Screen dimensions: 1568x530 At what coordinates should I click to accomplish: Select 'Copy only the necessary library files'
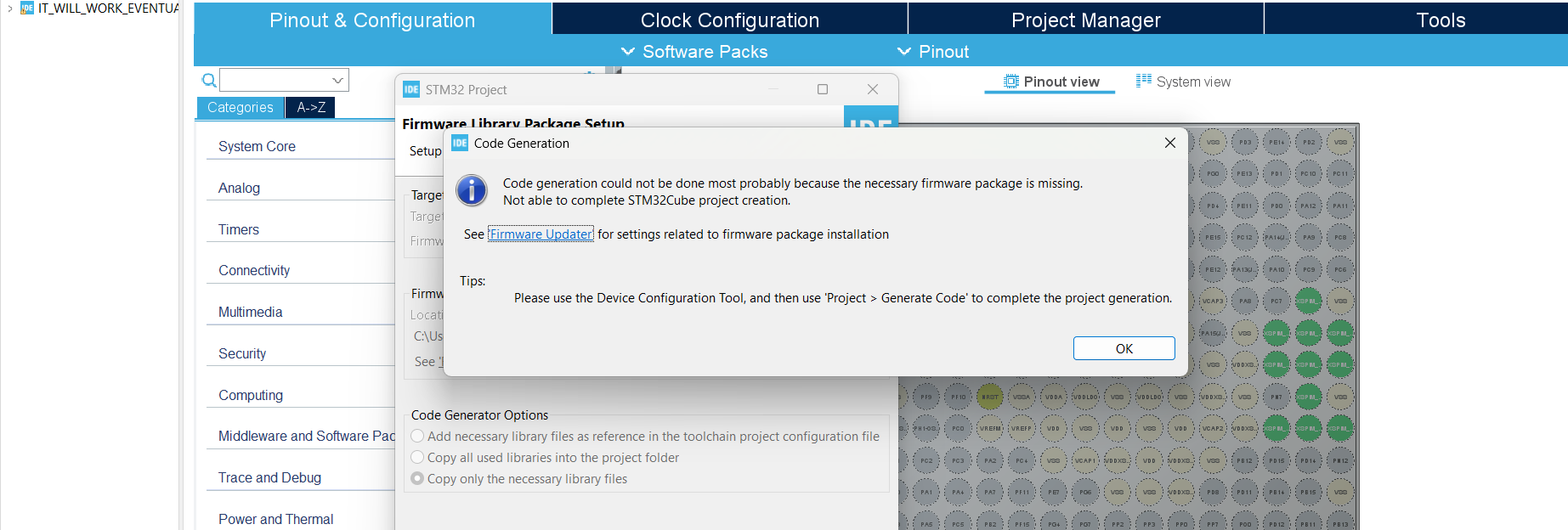(418, 479)
